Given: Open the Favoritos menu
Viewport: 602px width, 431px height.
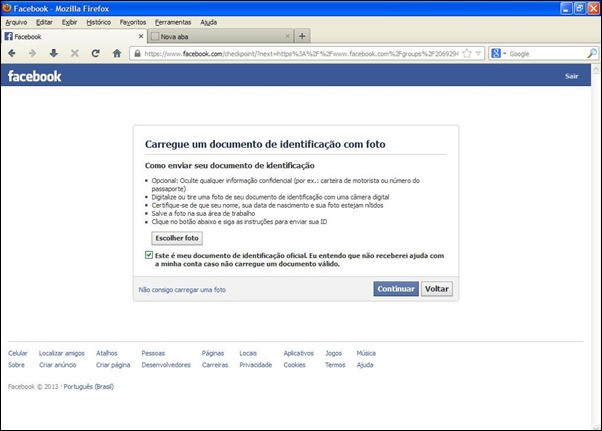Looking at the screenshot, I should [133, 22].
